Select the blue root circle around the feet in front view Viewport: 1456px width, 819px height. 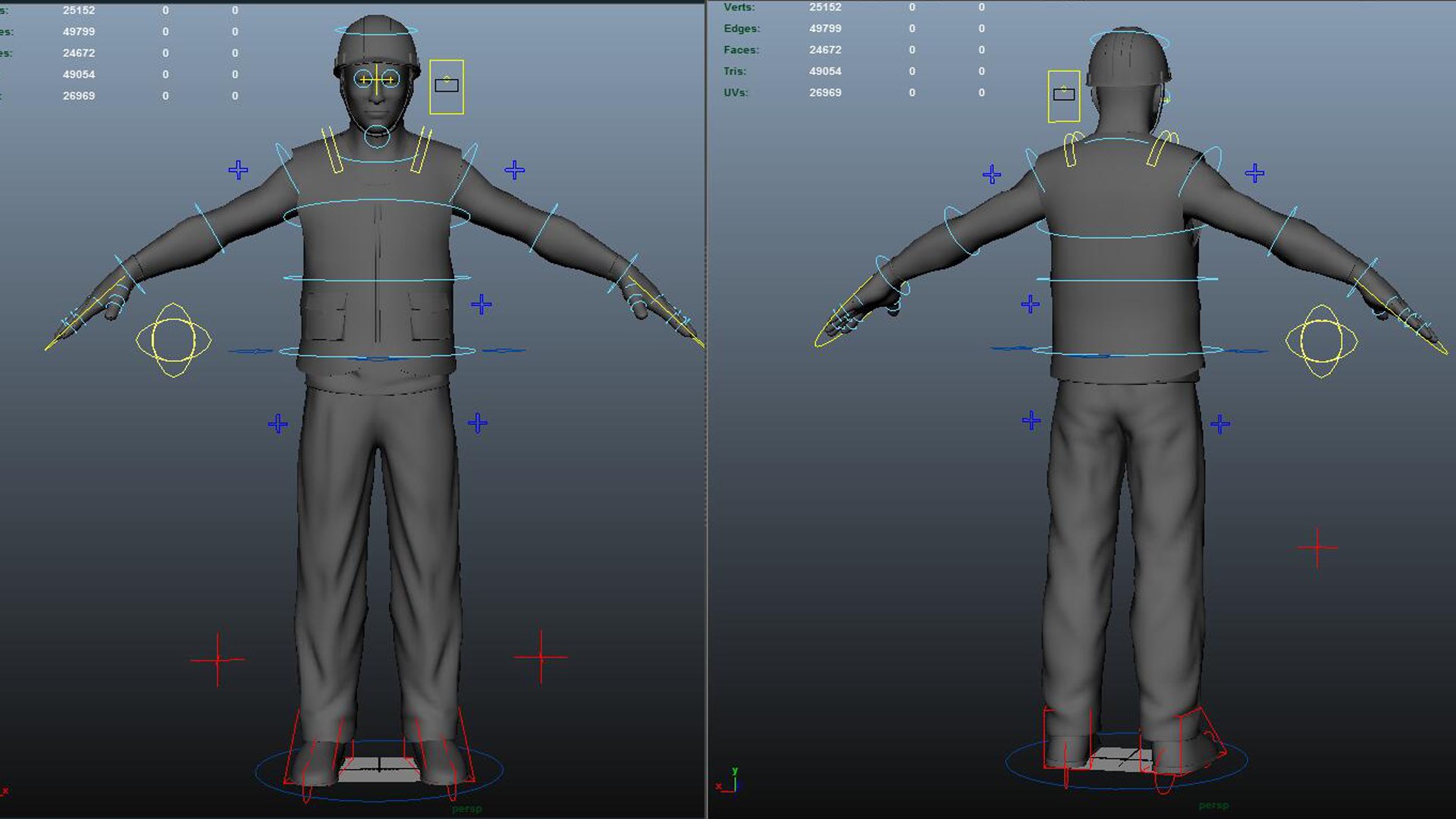379,772
